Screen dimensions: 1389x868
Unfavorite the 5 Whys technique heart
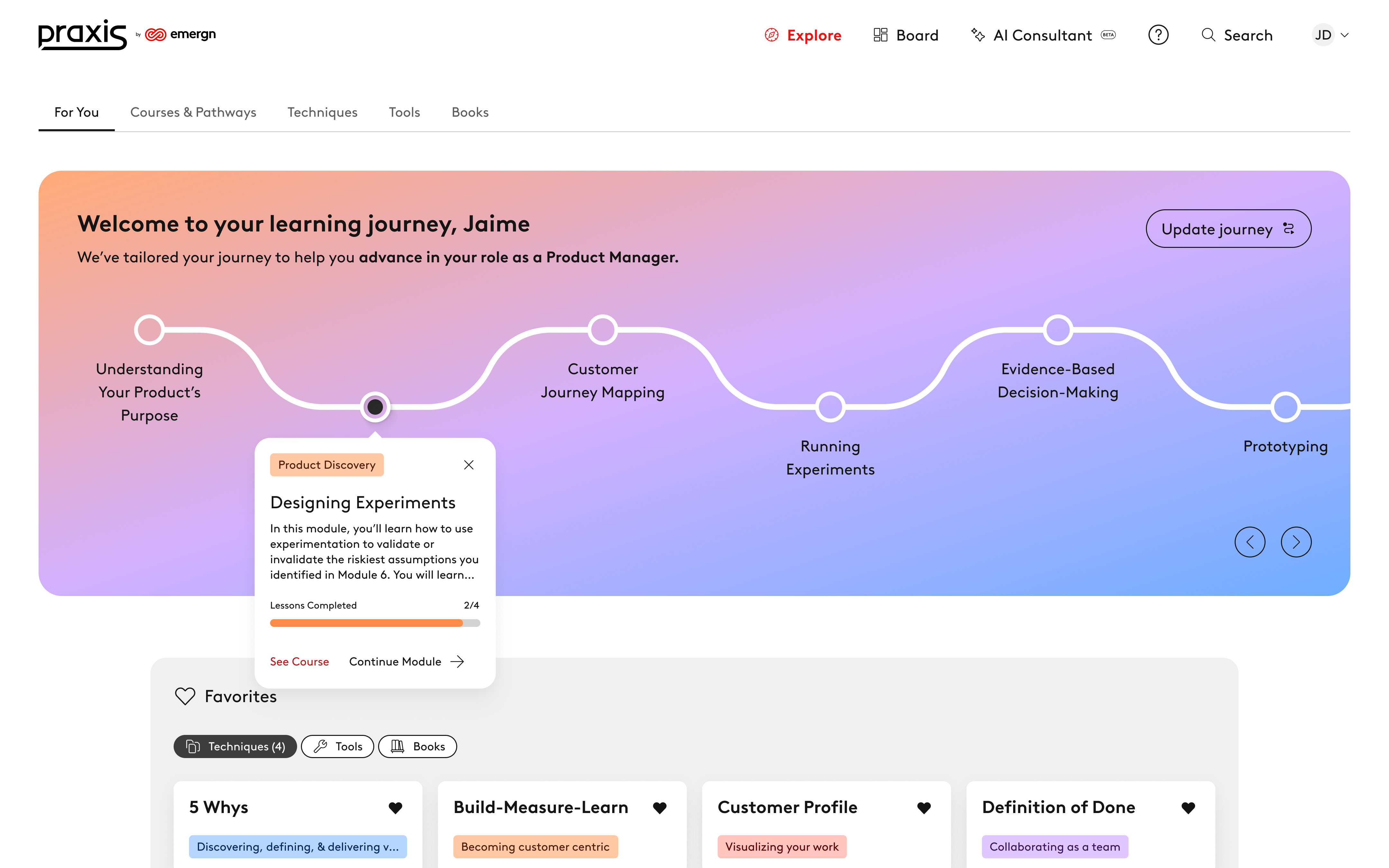coord(395,808)
